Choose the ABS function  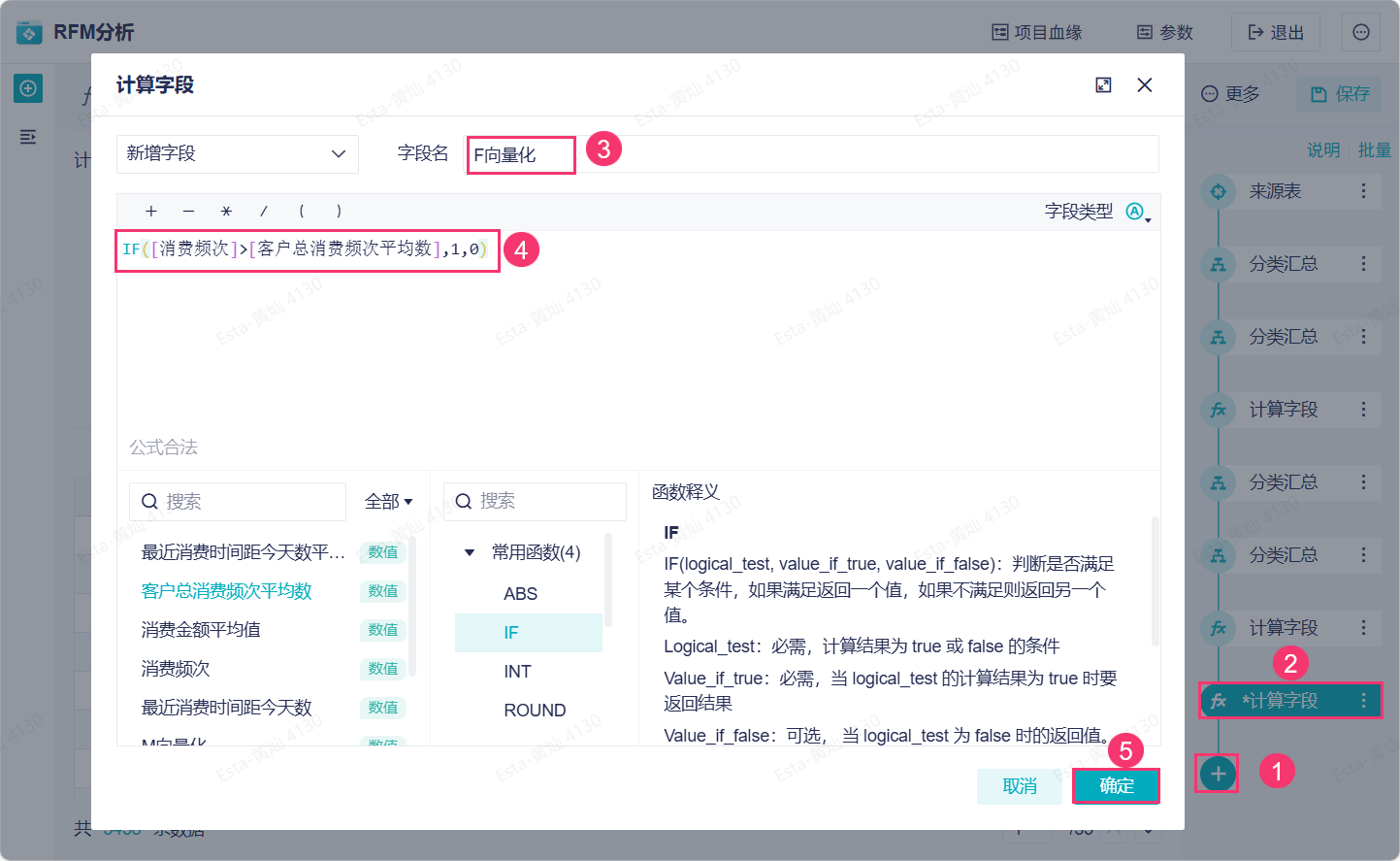tap(521, 594)
